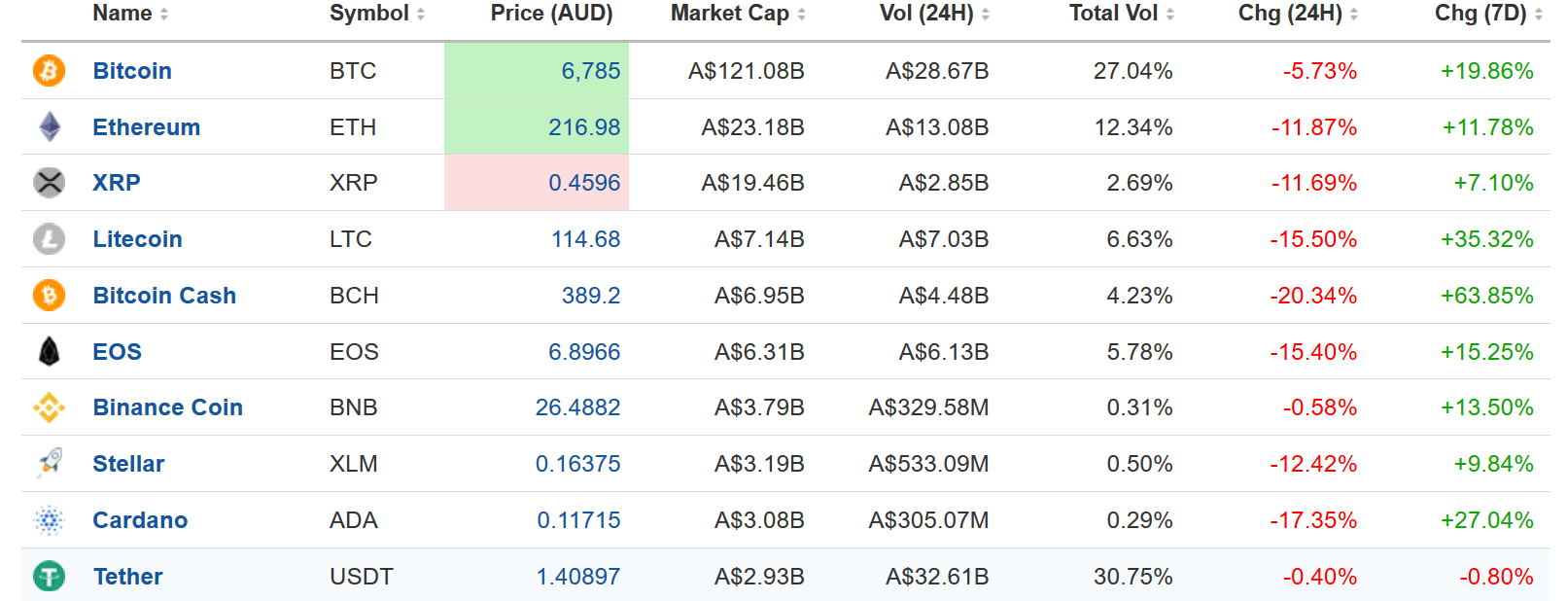Click the XRP logo icon

click(x=49, y=182)
